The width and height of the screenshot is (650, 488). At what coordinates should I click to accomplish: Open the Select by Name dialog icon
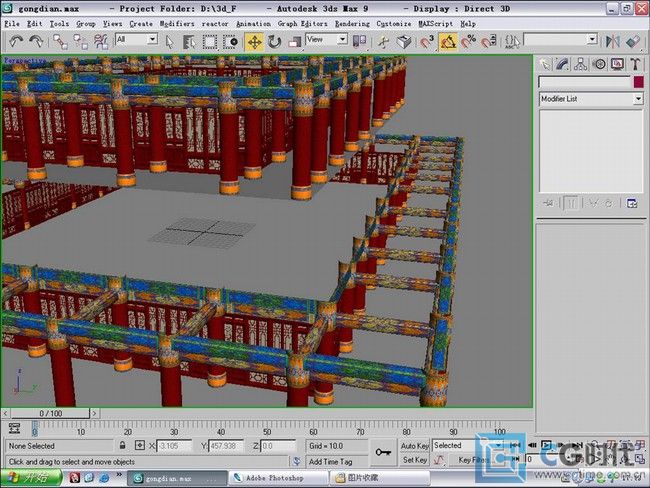[189, 41]
